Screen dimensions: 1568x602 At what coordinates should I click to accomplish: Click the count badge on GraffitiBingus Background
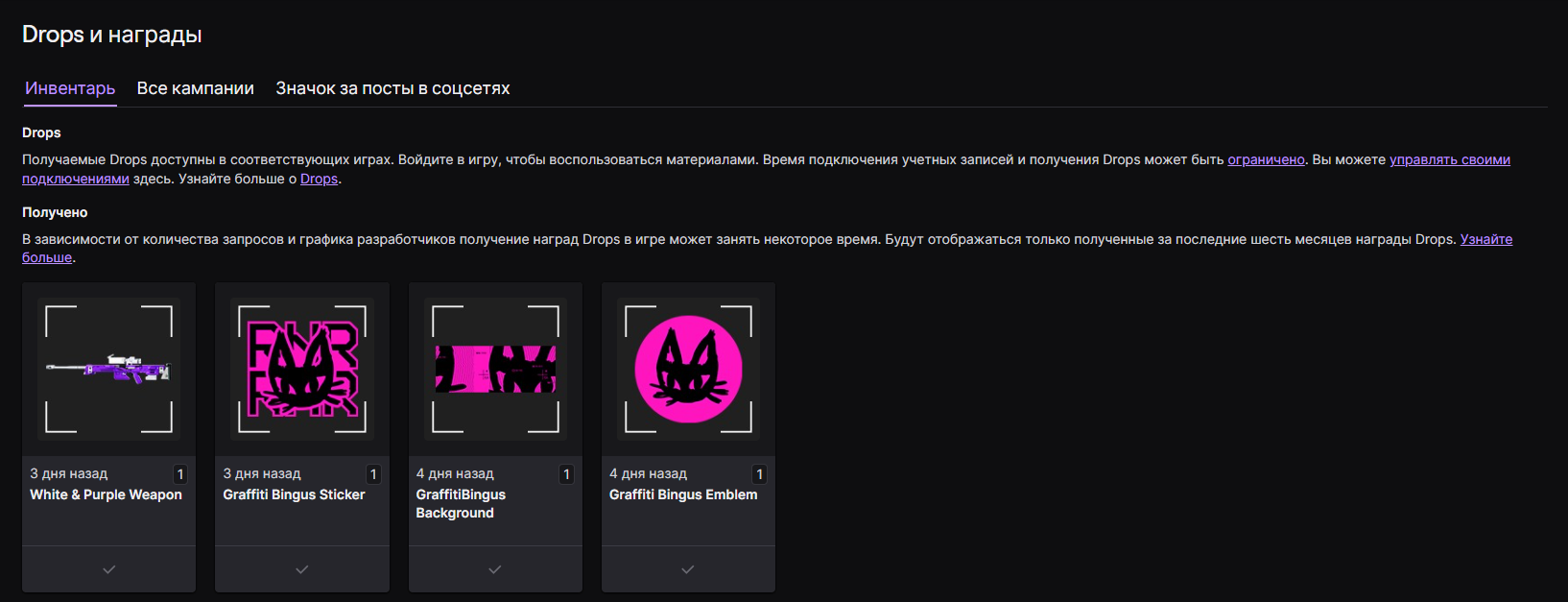click(x=566, y=474)
